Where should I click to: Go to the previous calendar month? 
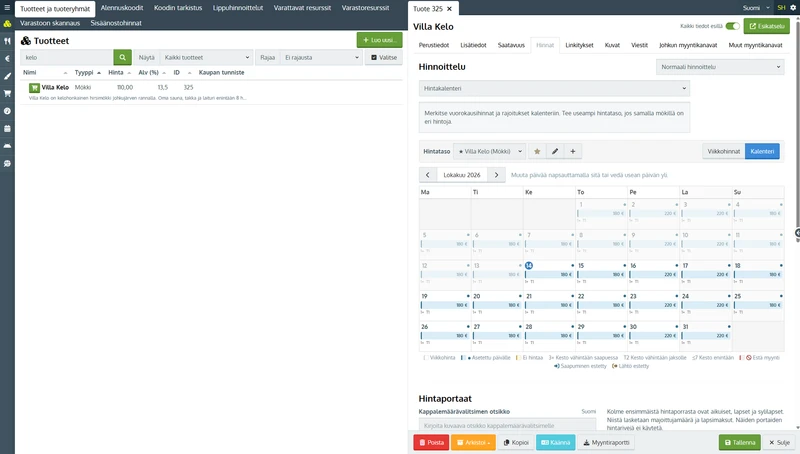tap(428, 175)
